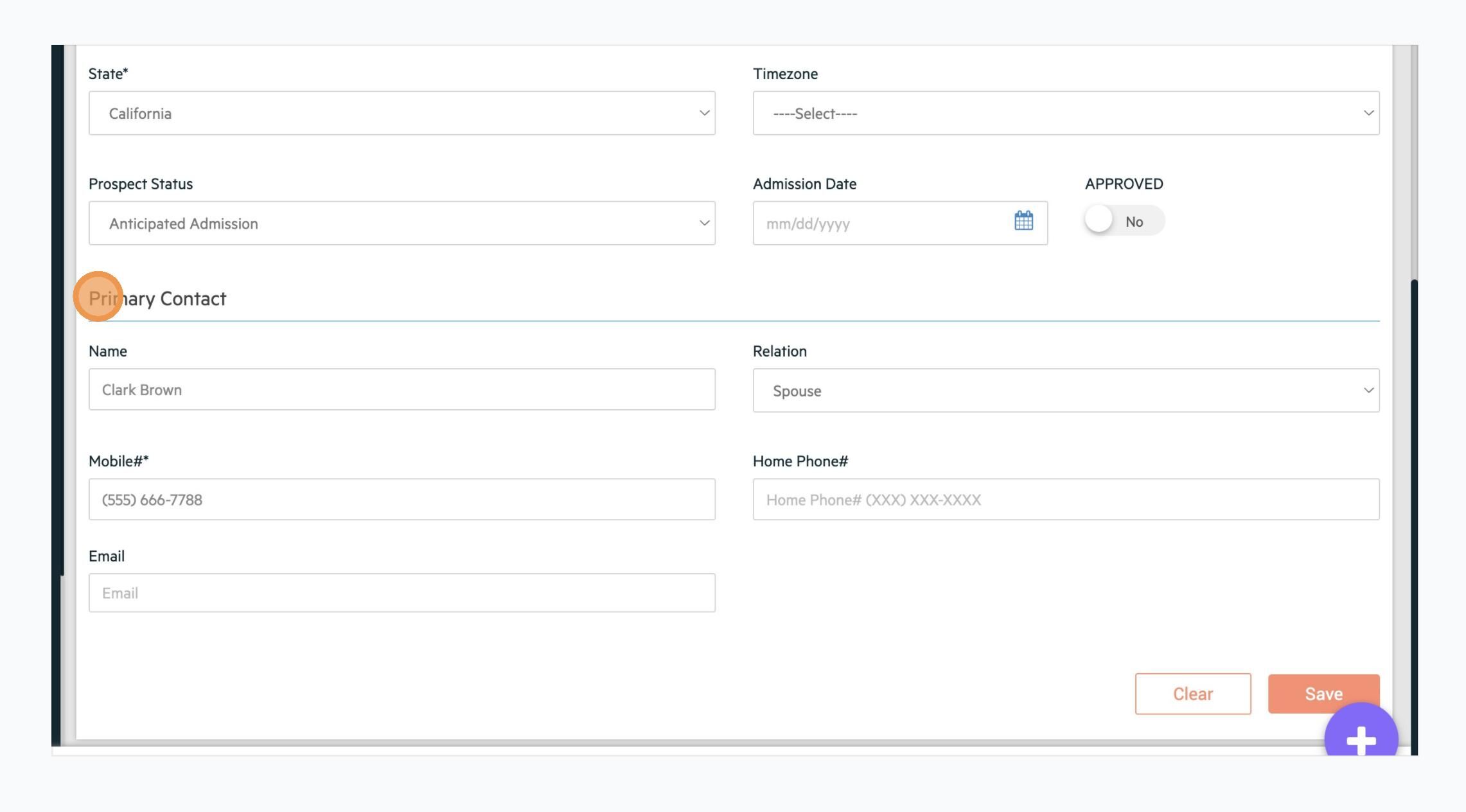
Task: Click the Primary Contact section heading
Action: 157,299
